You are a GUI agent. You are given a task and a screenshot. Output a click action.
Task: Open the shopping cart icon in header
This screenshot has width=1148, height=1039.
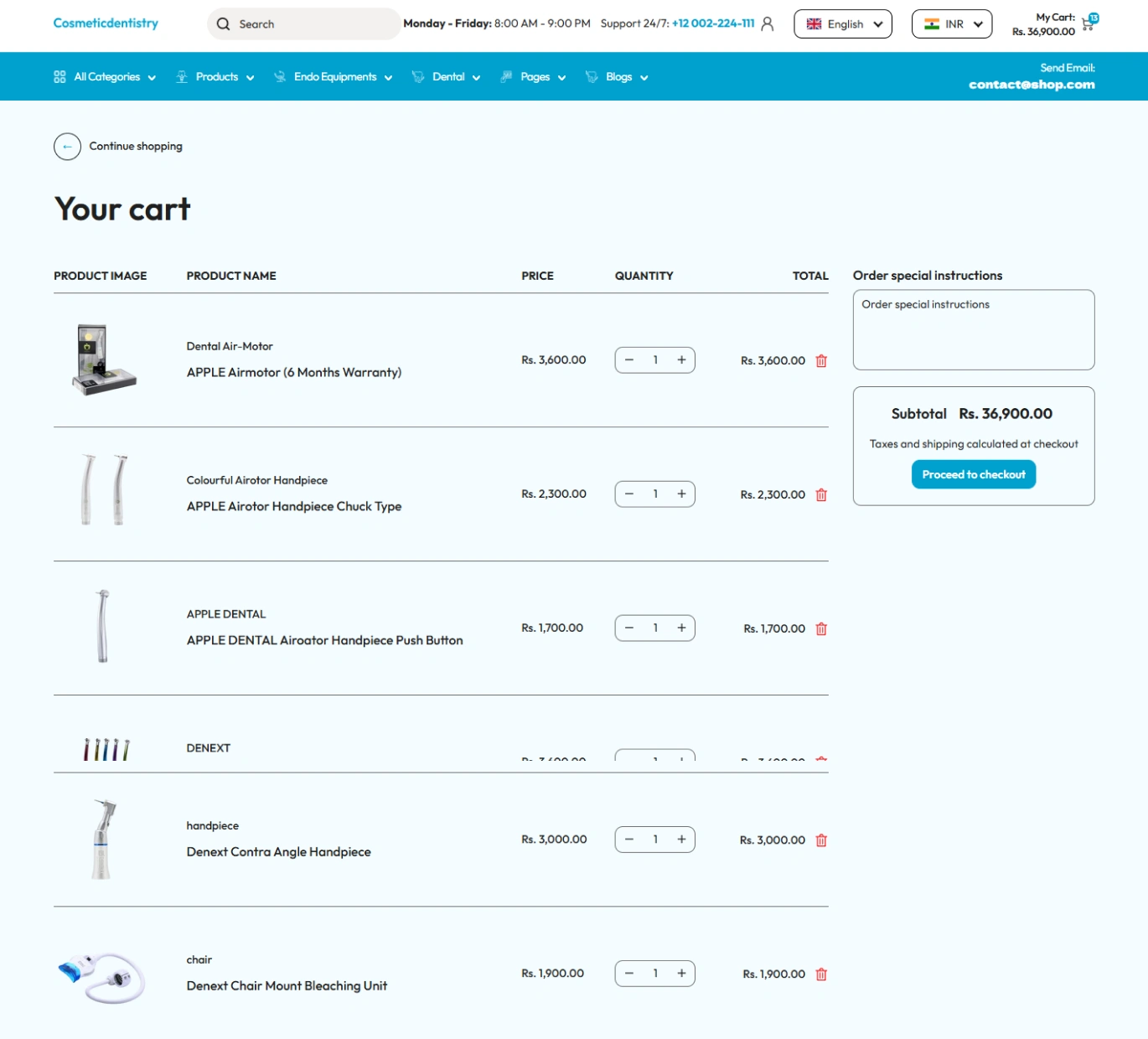(1089, 23)
